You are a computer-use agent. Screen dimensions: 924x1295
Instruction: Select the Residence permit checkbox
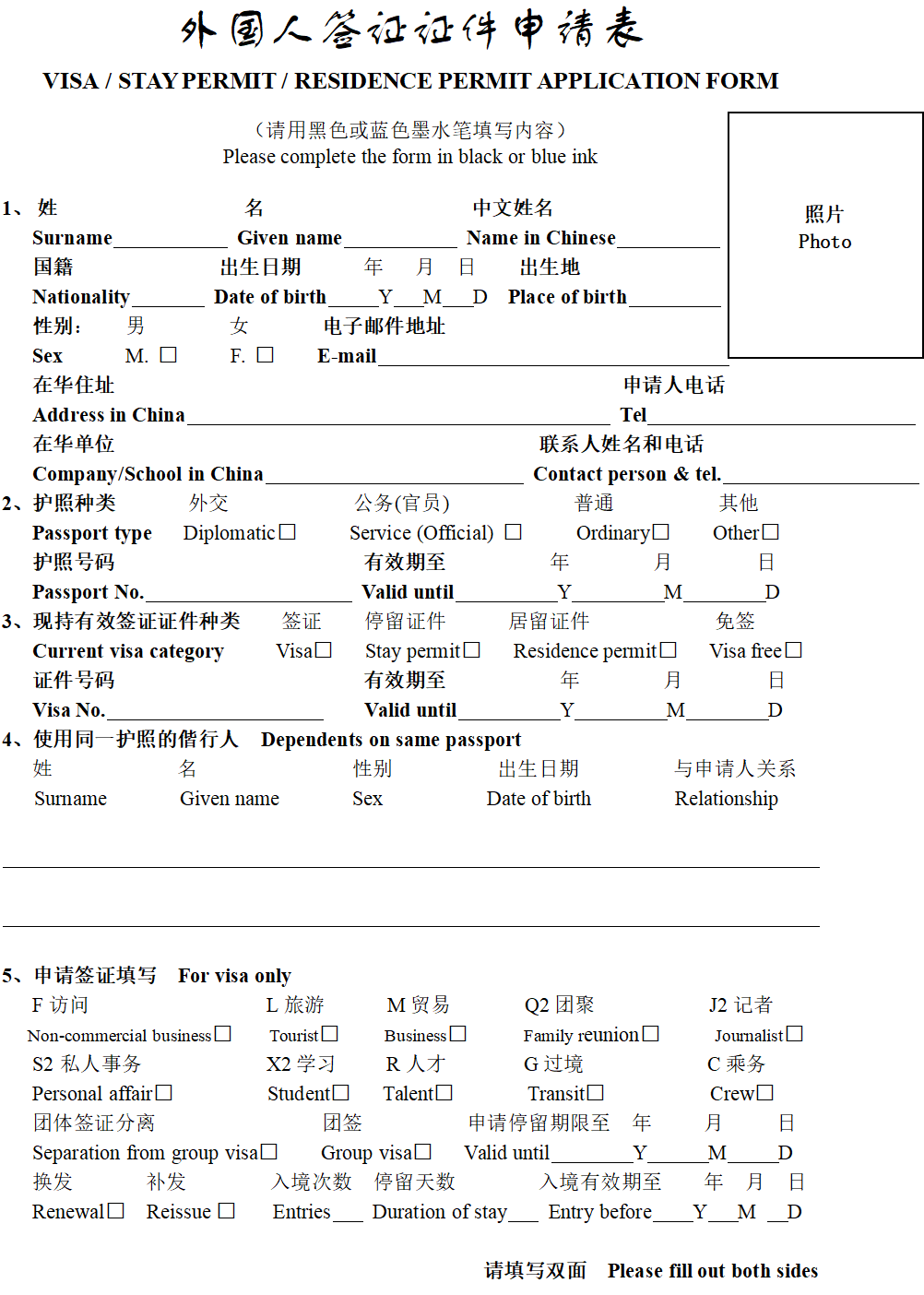pyautogui.click(x=669, y=650)
